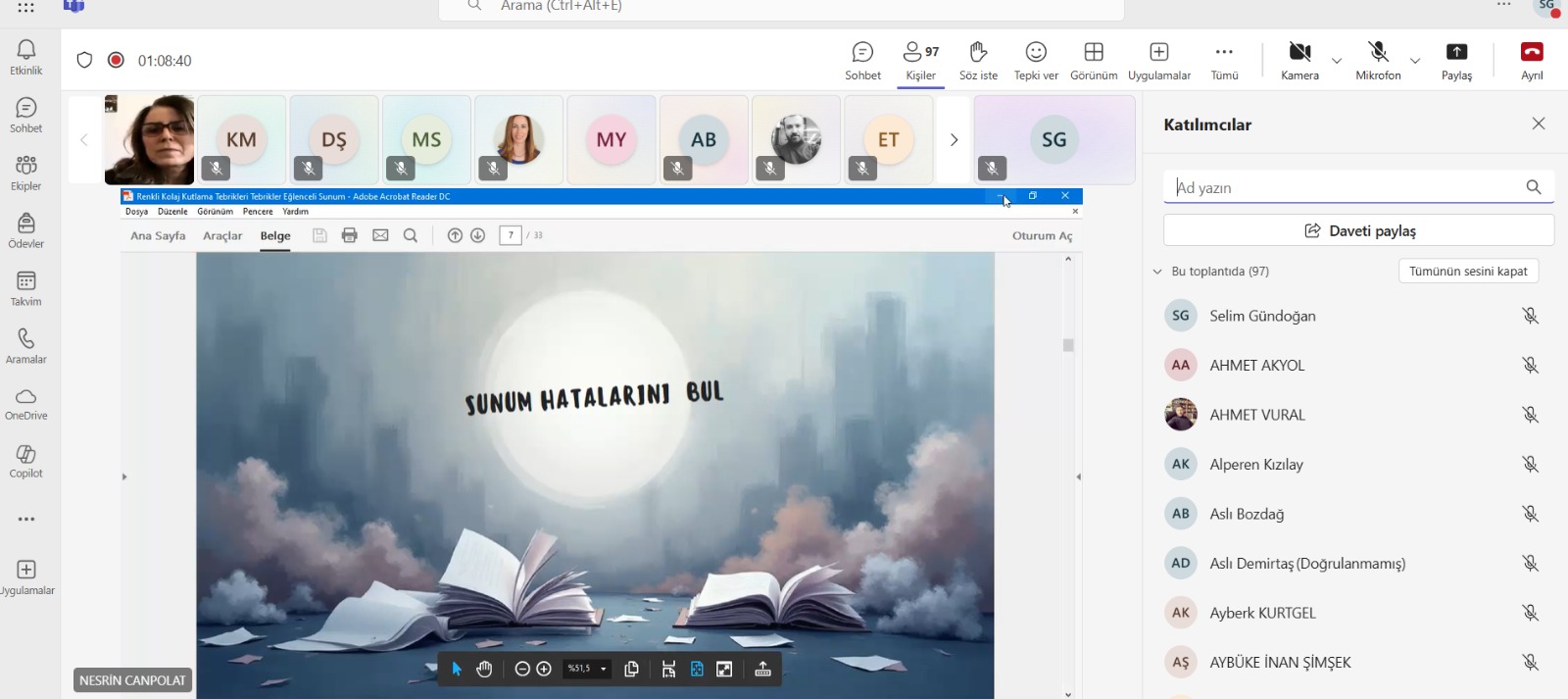
Task: Open OneDrive from the sidebar
Action: click(x=26, y=403)
